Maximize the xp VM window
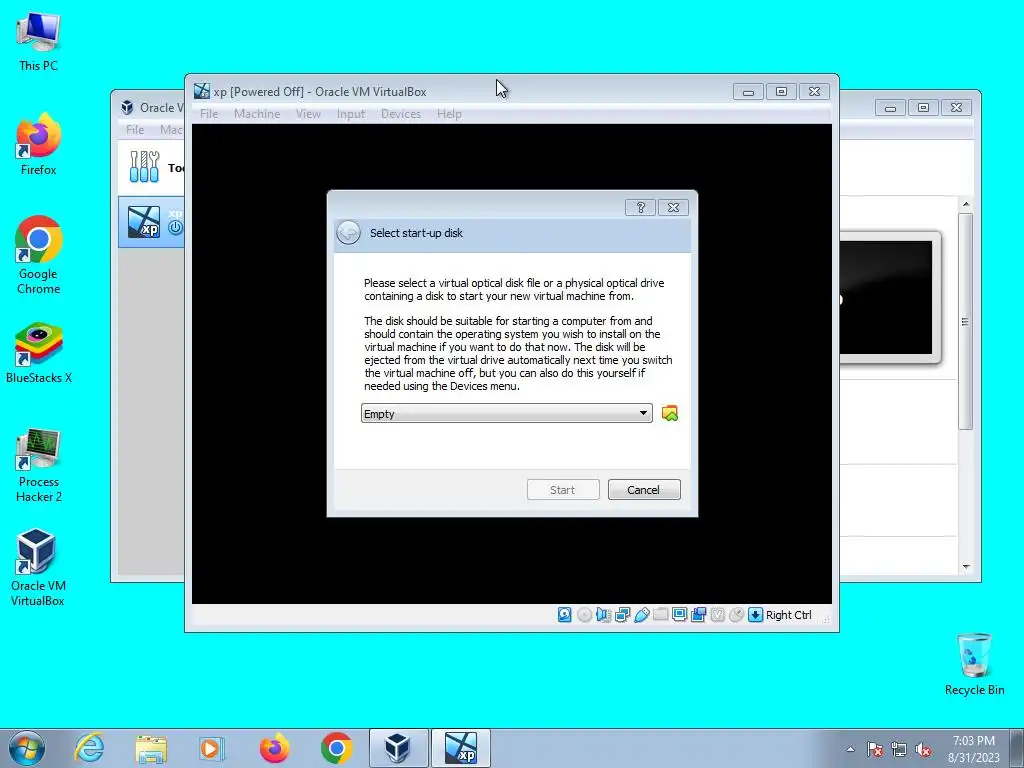Viewport: 1024px width, 768px height. [781, 92]
